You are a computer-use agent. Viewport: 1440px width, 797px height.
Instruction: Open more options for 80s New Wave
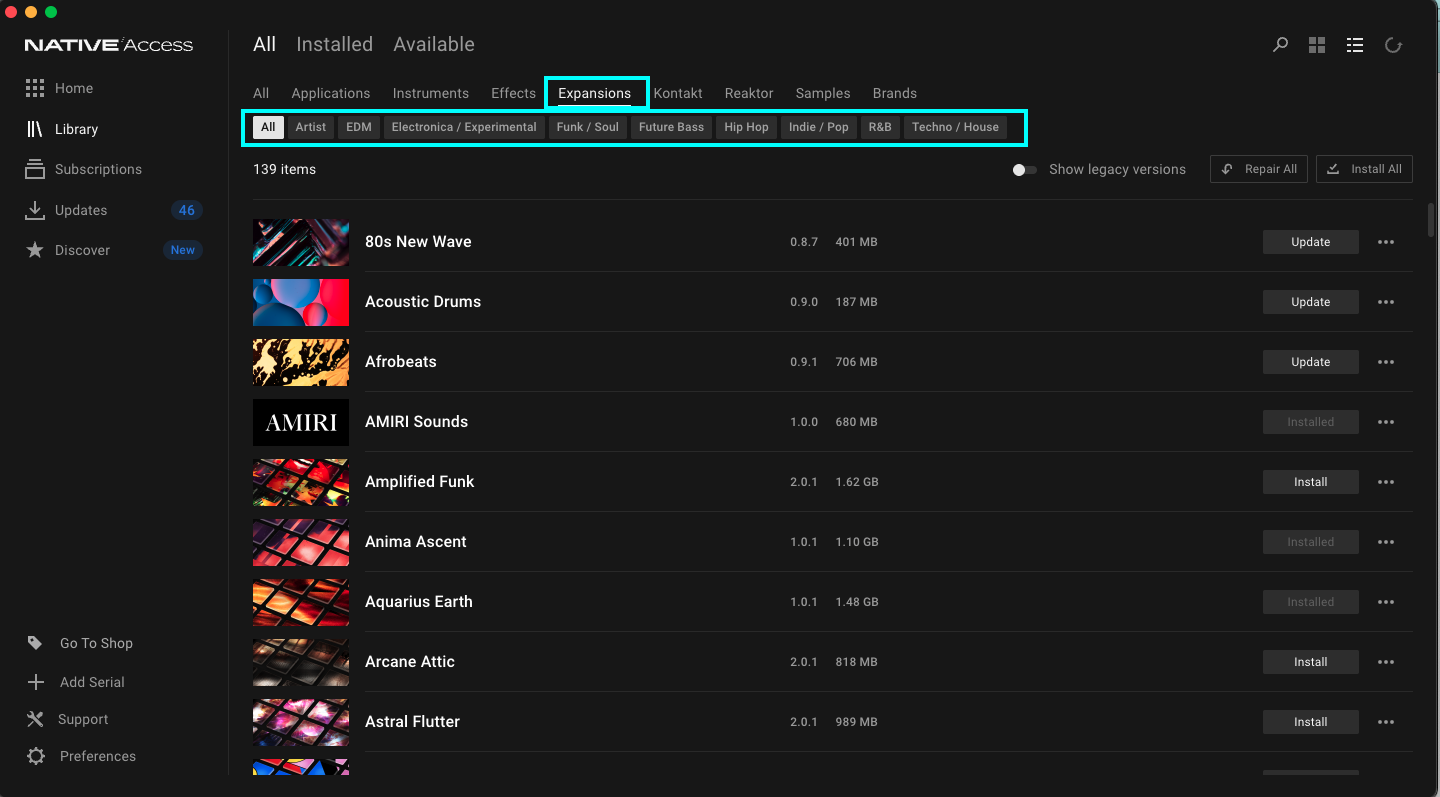pos(1386,242)
